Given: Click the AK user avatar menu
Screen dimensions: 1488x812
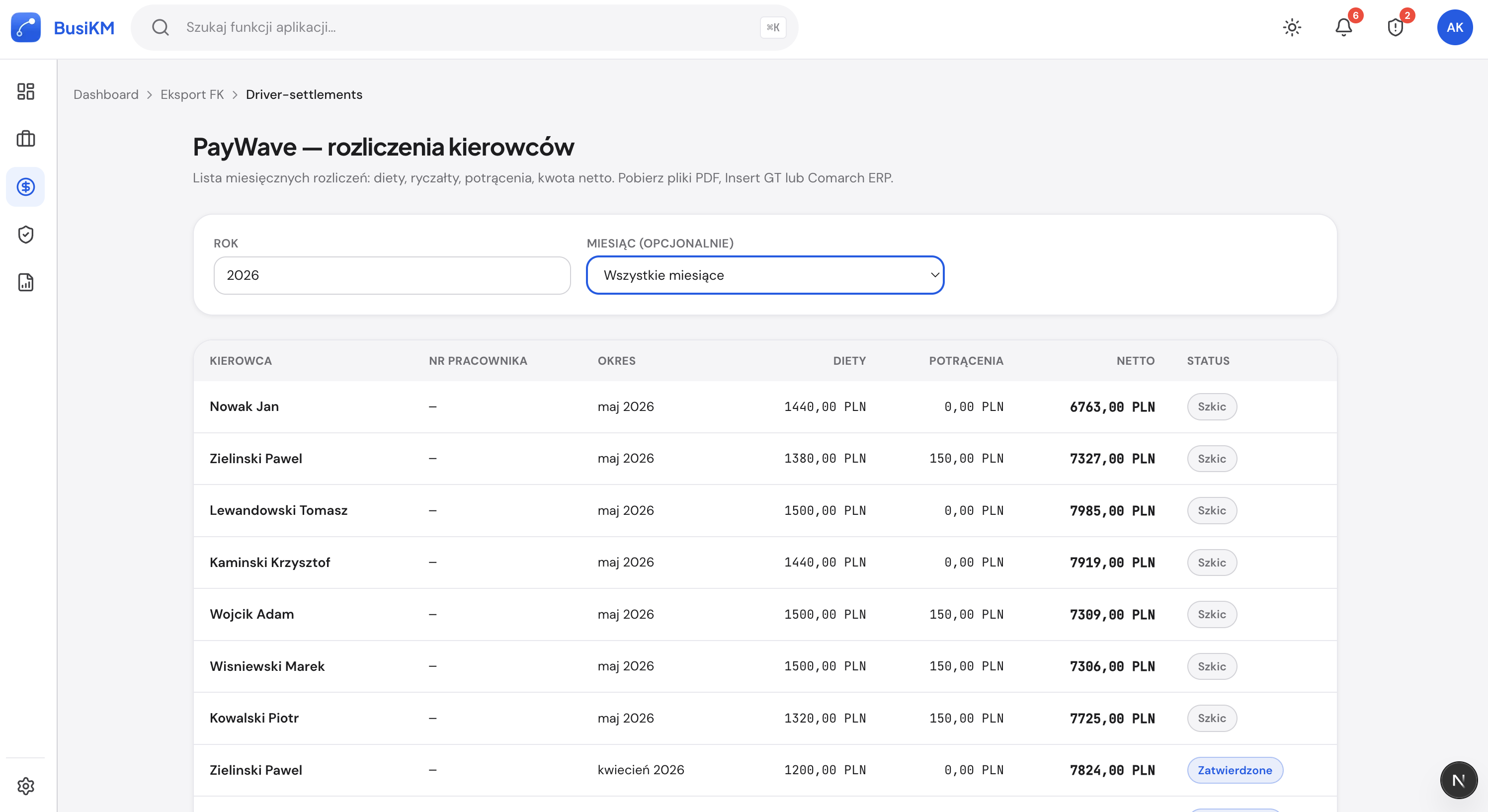Looking at the screenshot, I should click(x=1455, y=27).
